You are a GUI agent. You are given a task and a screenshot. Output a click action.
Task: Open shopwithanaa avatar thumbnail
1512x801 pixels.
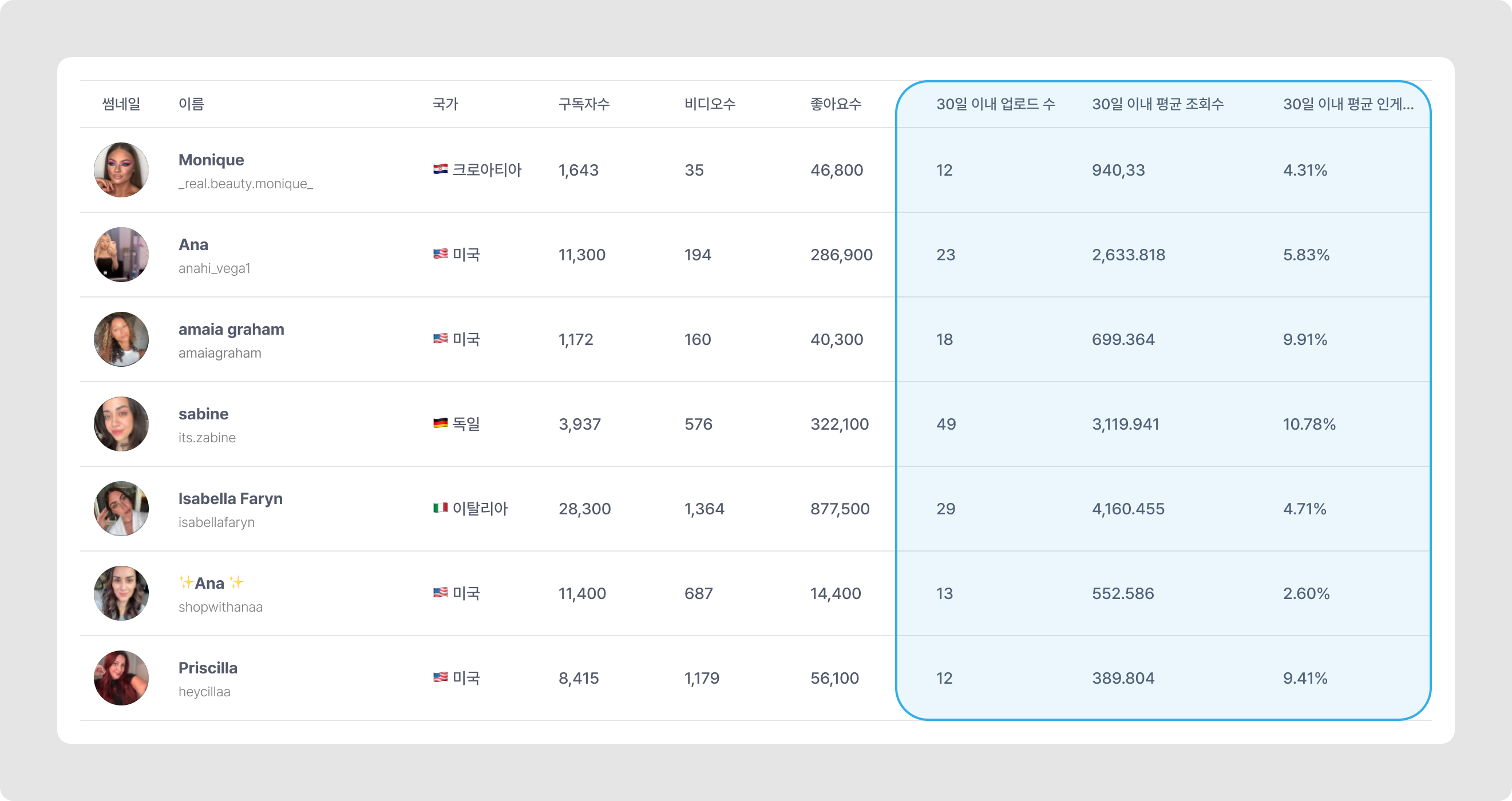click(121, 593)
